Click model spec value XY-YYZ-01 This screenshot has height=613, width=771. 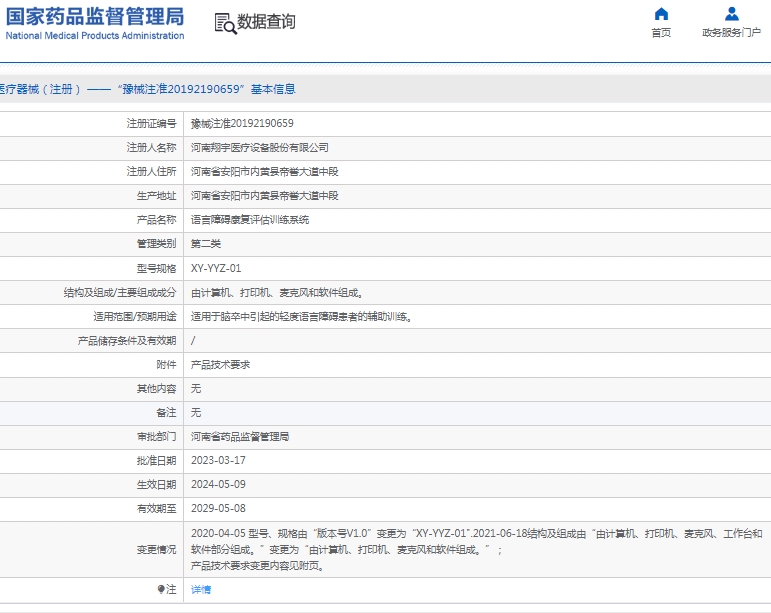coord(216,268)
